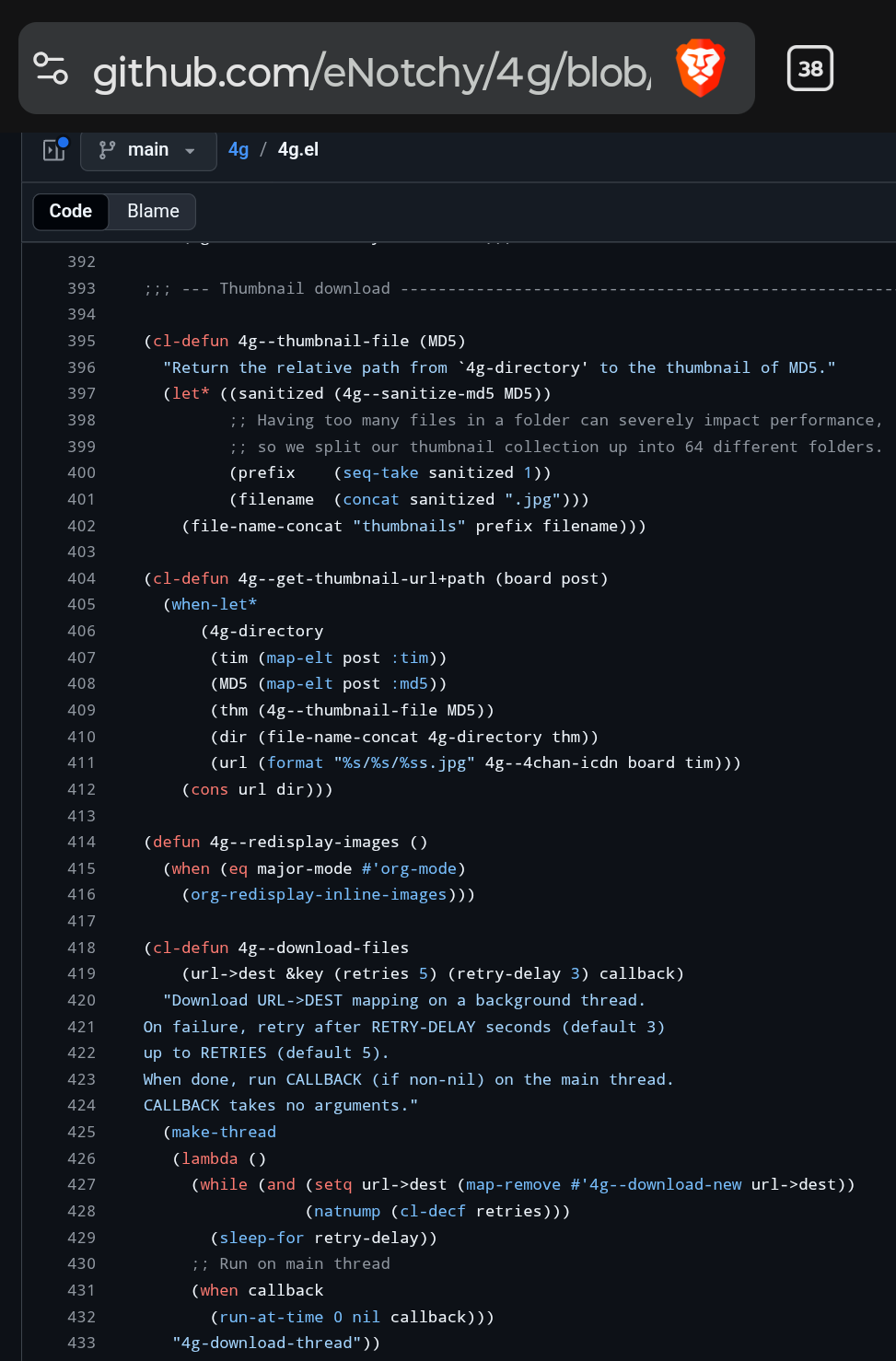Click the 4g--thumbnail-file function name
The image size is (896, 1361).
pyautogui.click(x=323, y=341)
